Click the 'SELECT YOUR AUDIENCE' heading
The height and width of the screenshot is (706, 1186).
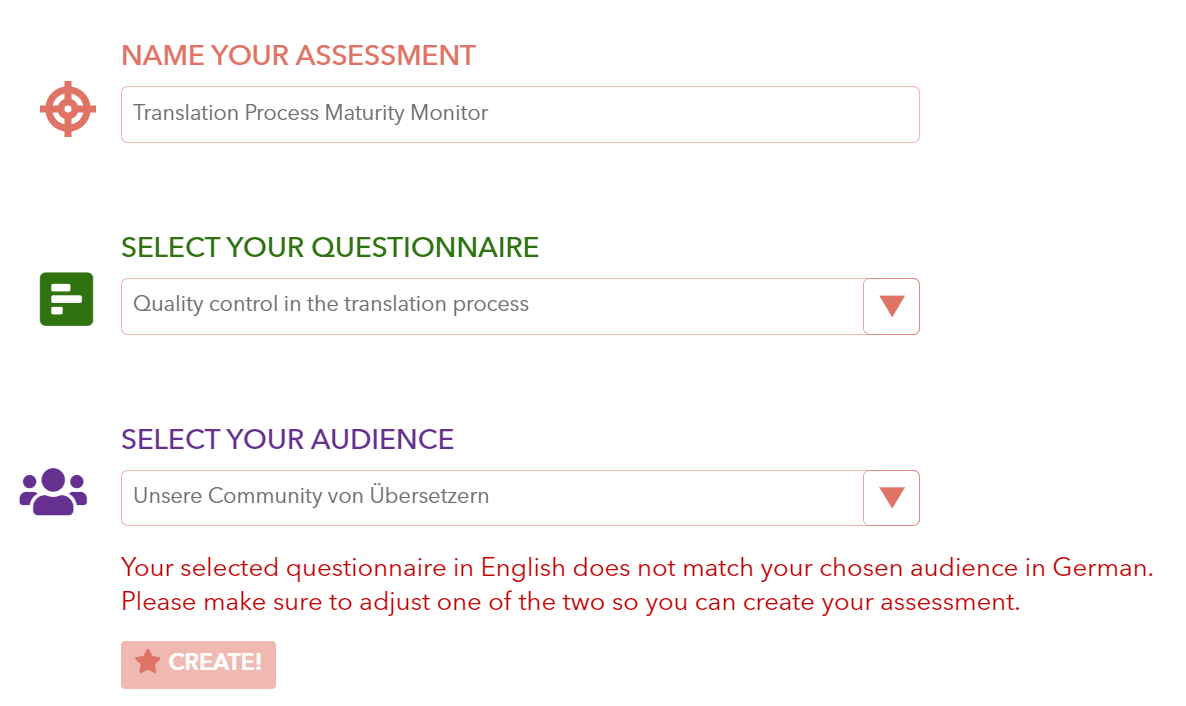[x=287, y=440]
